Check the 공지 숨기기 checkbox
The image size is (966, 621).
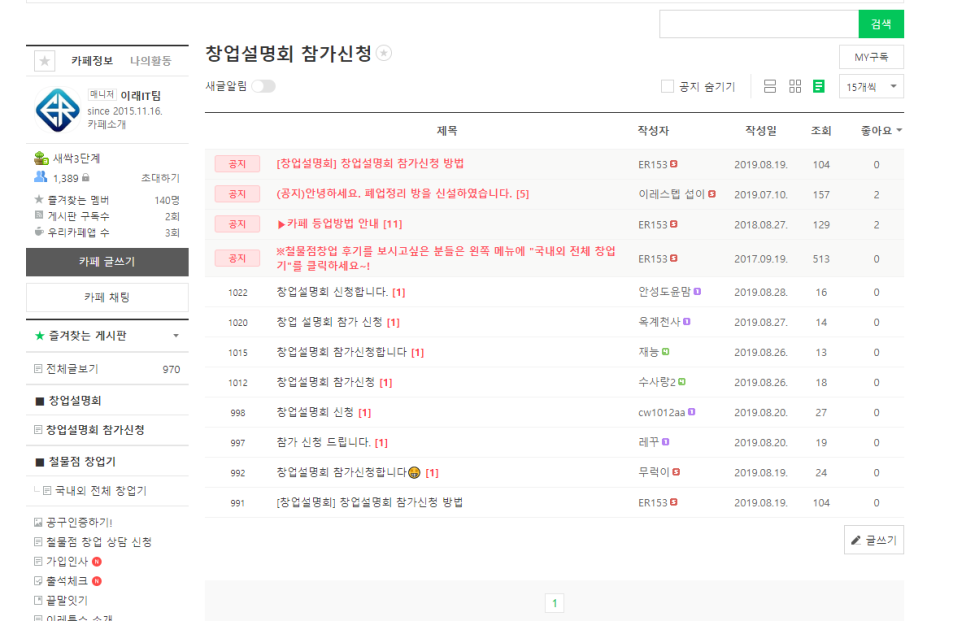[667, 87]
